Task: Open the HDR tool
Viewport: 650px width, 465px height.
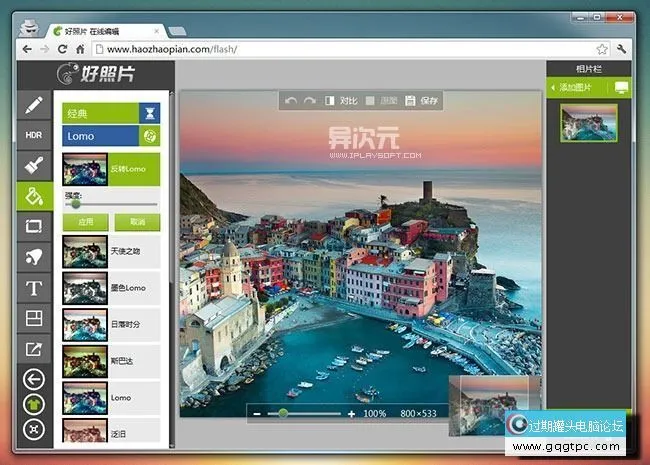Action: [x=34, y=135]
